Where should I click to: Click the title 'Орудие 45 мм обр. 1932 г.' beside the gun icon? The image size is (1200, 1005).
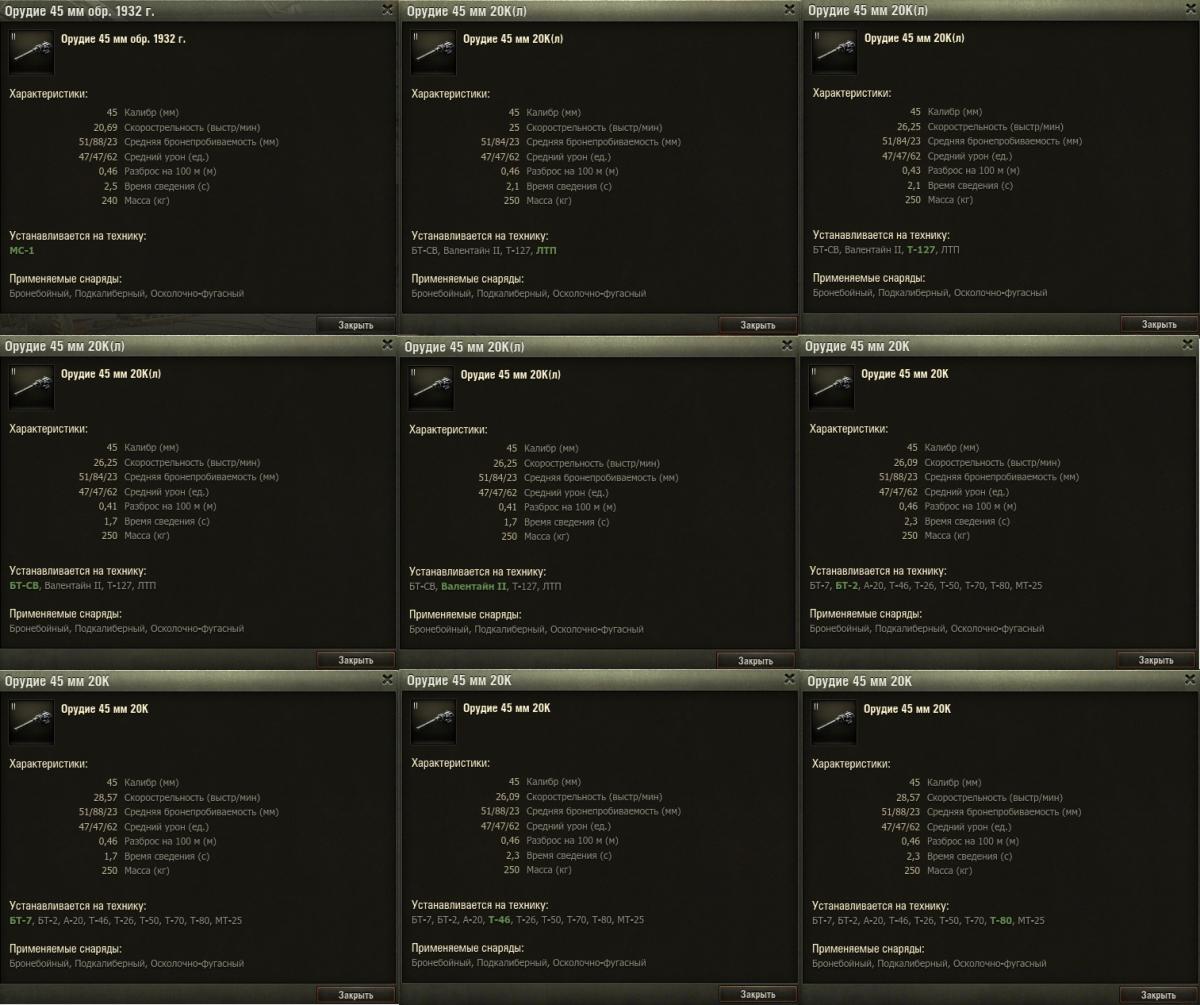click(x=123, y=39)
